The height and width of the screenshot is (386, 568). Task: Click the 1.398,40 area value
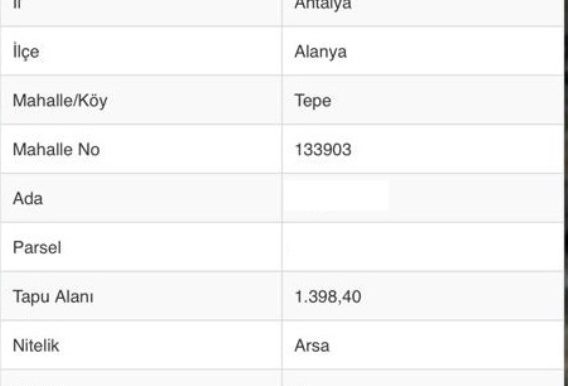tap(328, 297)
